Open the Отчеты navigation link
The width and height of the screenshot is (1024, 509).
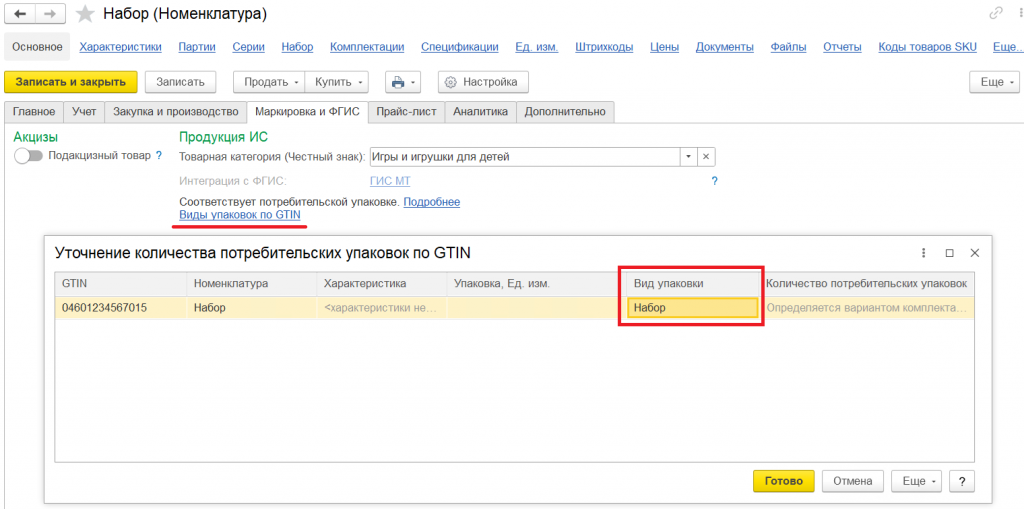[x=842, y=47]
